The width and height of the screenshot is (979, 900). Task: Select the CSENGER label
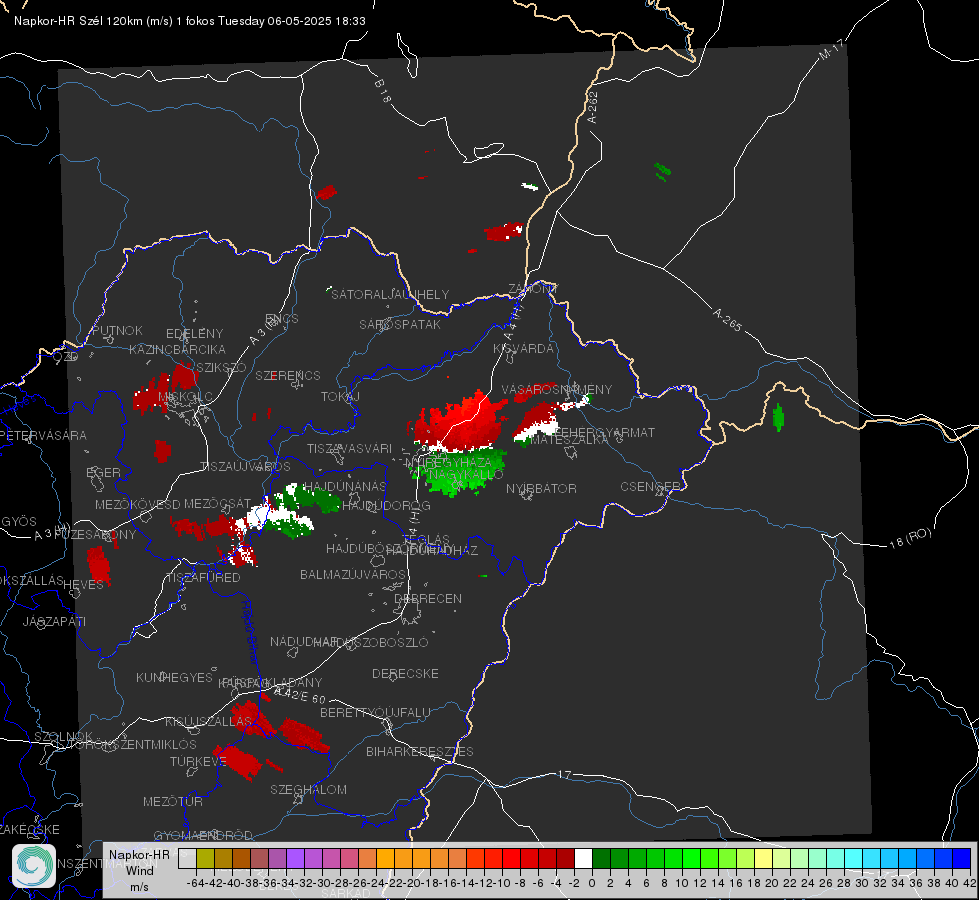pos(650,487)
